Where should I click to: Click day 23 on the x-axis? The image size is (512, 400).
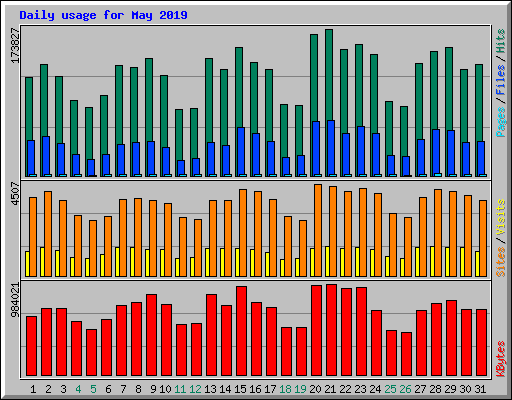point(360,389)
